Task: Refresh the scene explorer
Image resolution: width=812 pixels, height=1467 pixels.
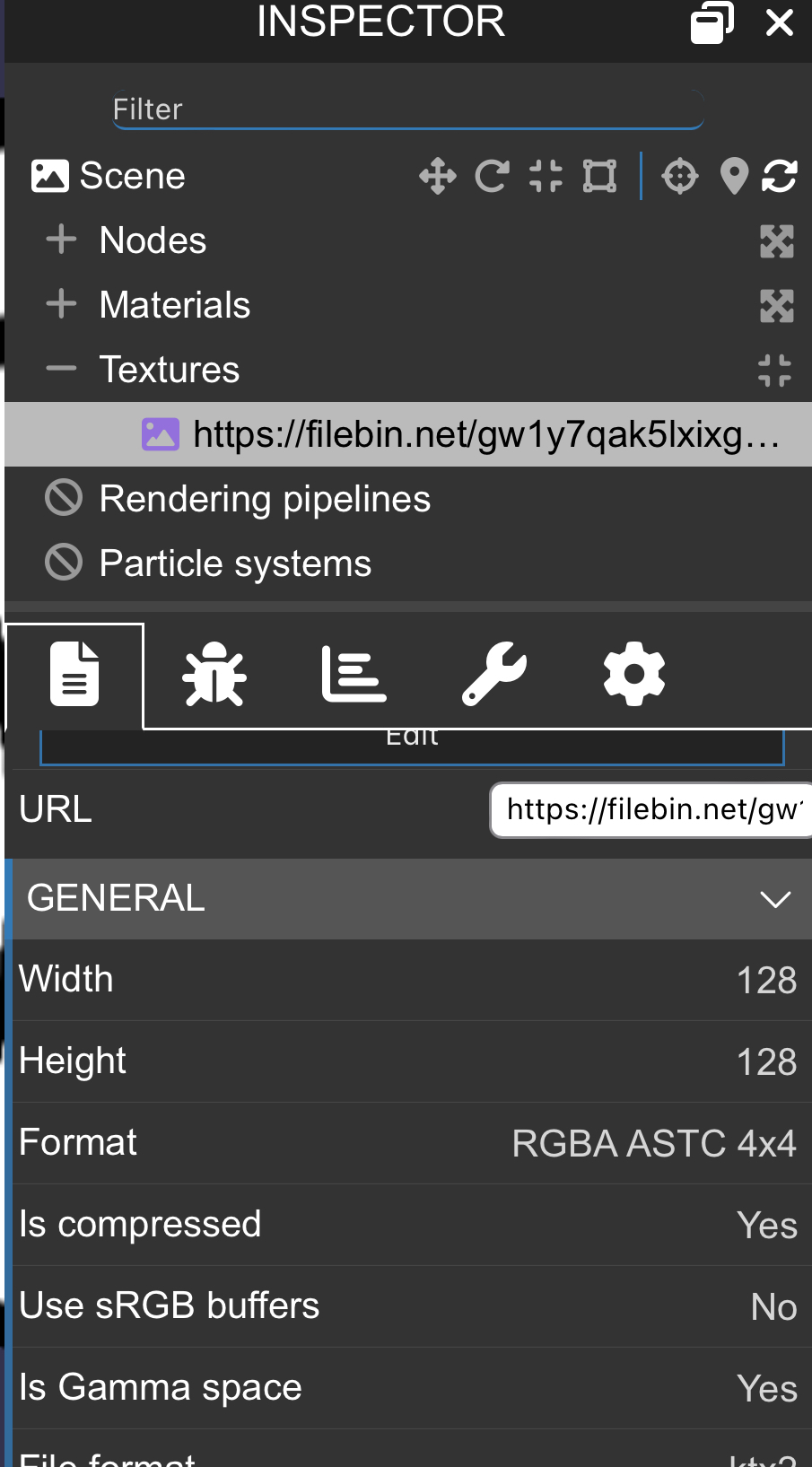Action: [779, 176]
